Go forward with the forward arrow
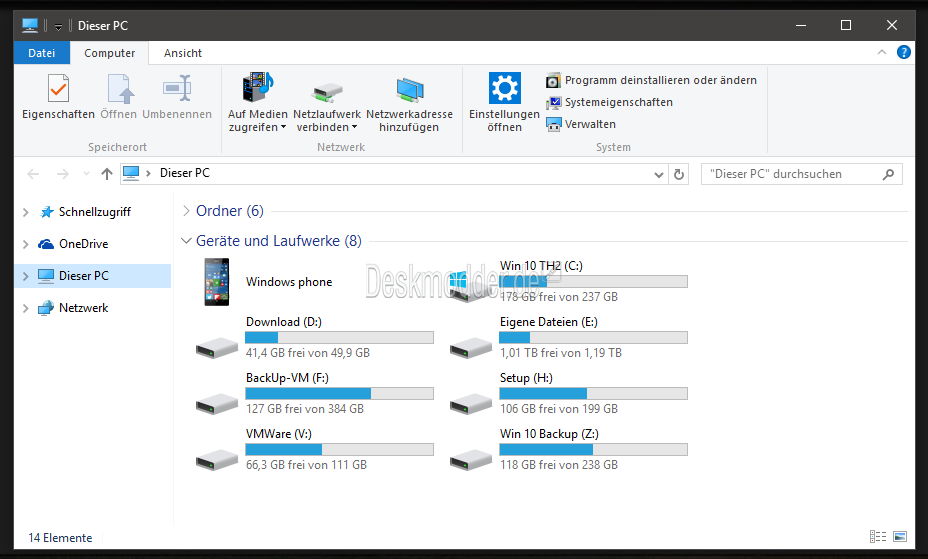 63,174
